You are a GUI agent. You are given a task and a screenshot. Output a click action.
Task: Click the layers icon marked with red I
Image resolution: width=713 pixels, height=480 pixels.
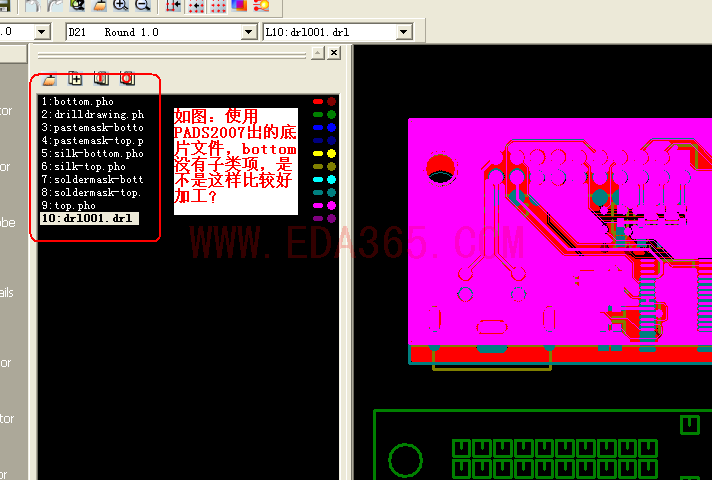[x=101, y=79]
